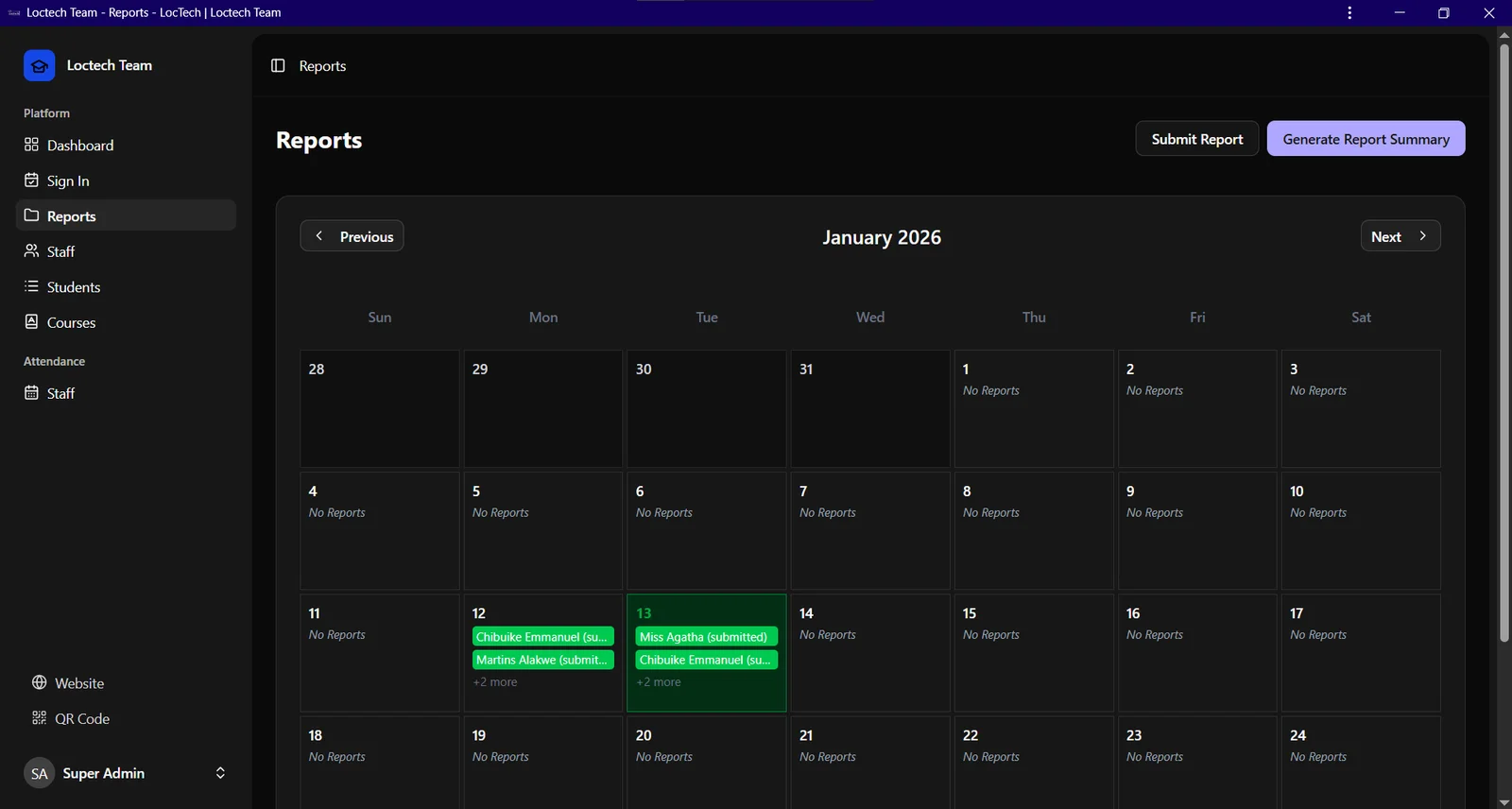Open Chibuike Emmanuel report on January 12
Screen dimensions: 1512x809
tap(543, 637)
